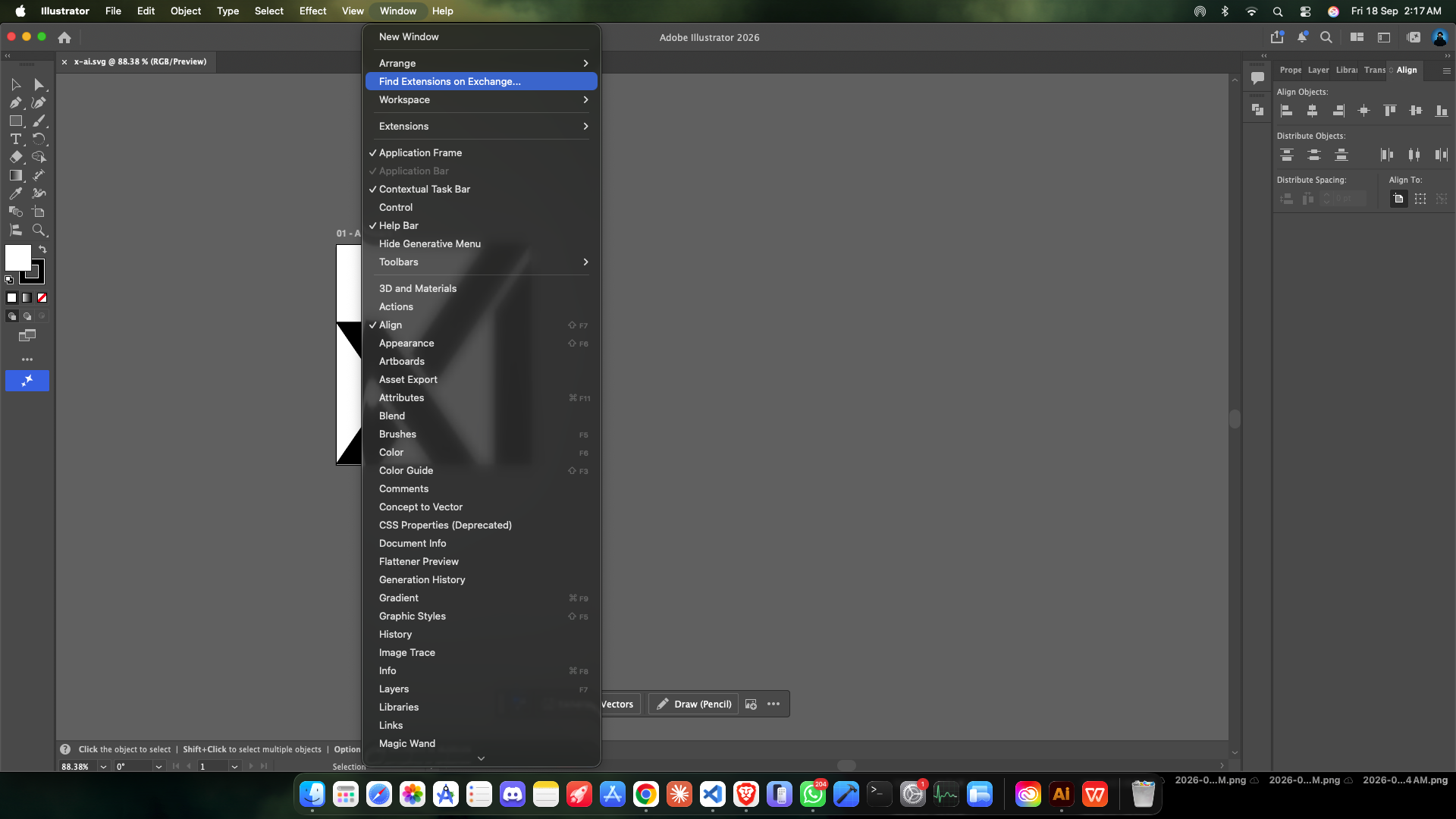1456x819 pixels.
Task: Select the Pen tool
Action: click(16, 103)
